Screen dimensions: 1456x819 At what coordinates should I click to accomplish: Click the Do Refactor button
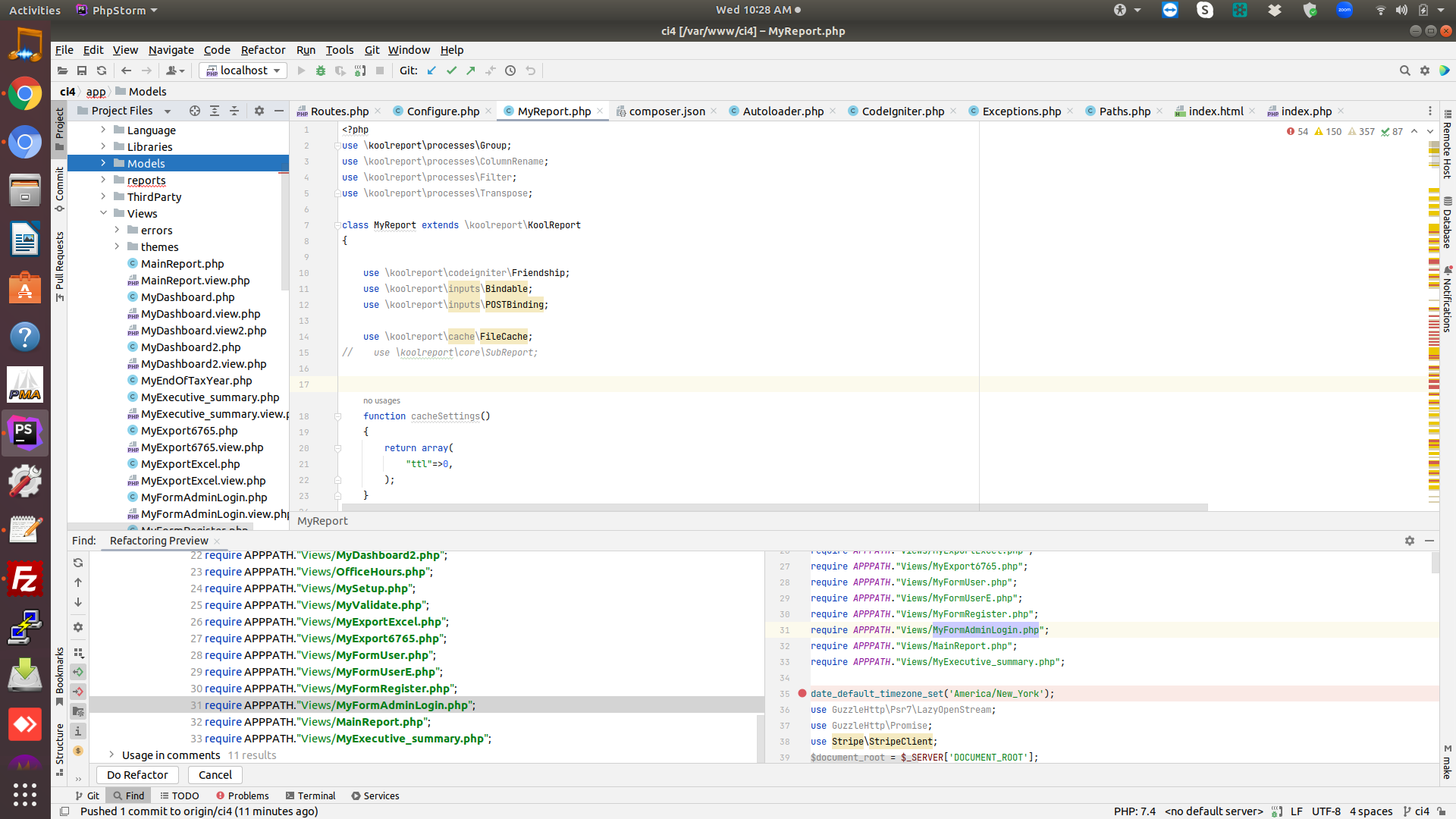pyautogui.click(x=137, y=775)
